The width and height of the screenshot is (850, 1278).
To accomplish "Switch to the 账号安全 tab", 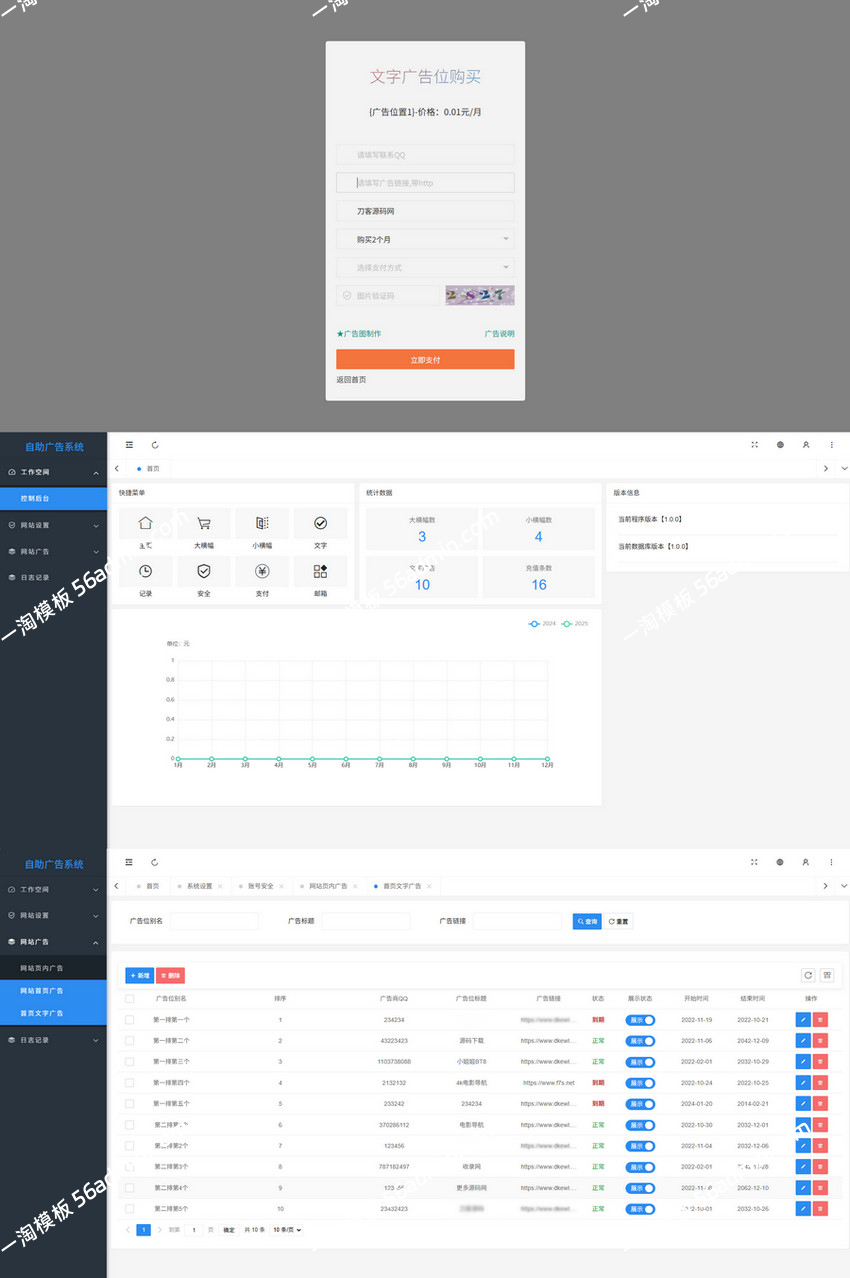I will [x=260, y=886].
